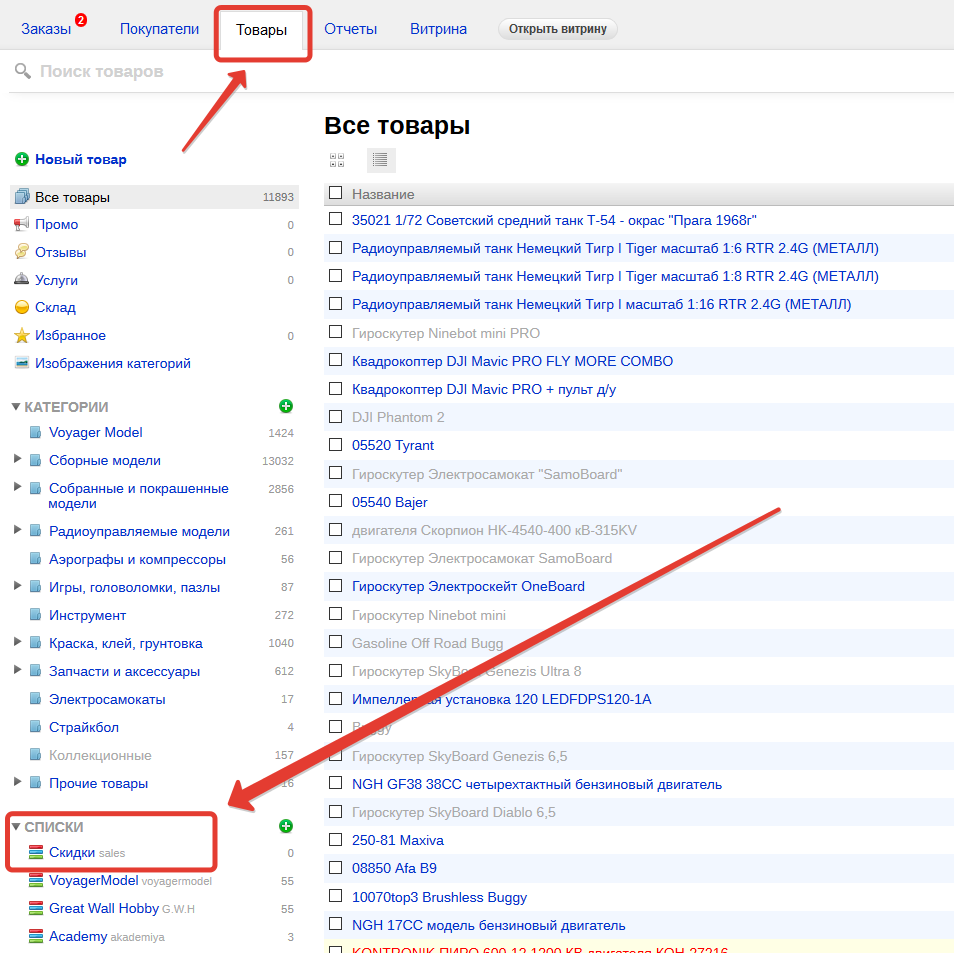Open the Скидки list

pyautogui.click(x=72, y=853)
